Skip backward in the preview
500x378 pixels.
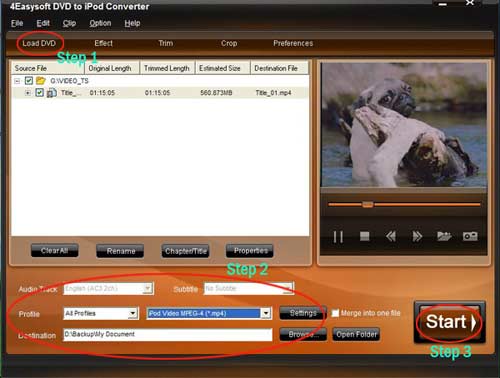(391, 236)
